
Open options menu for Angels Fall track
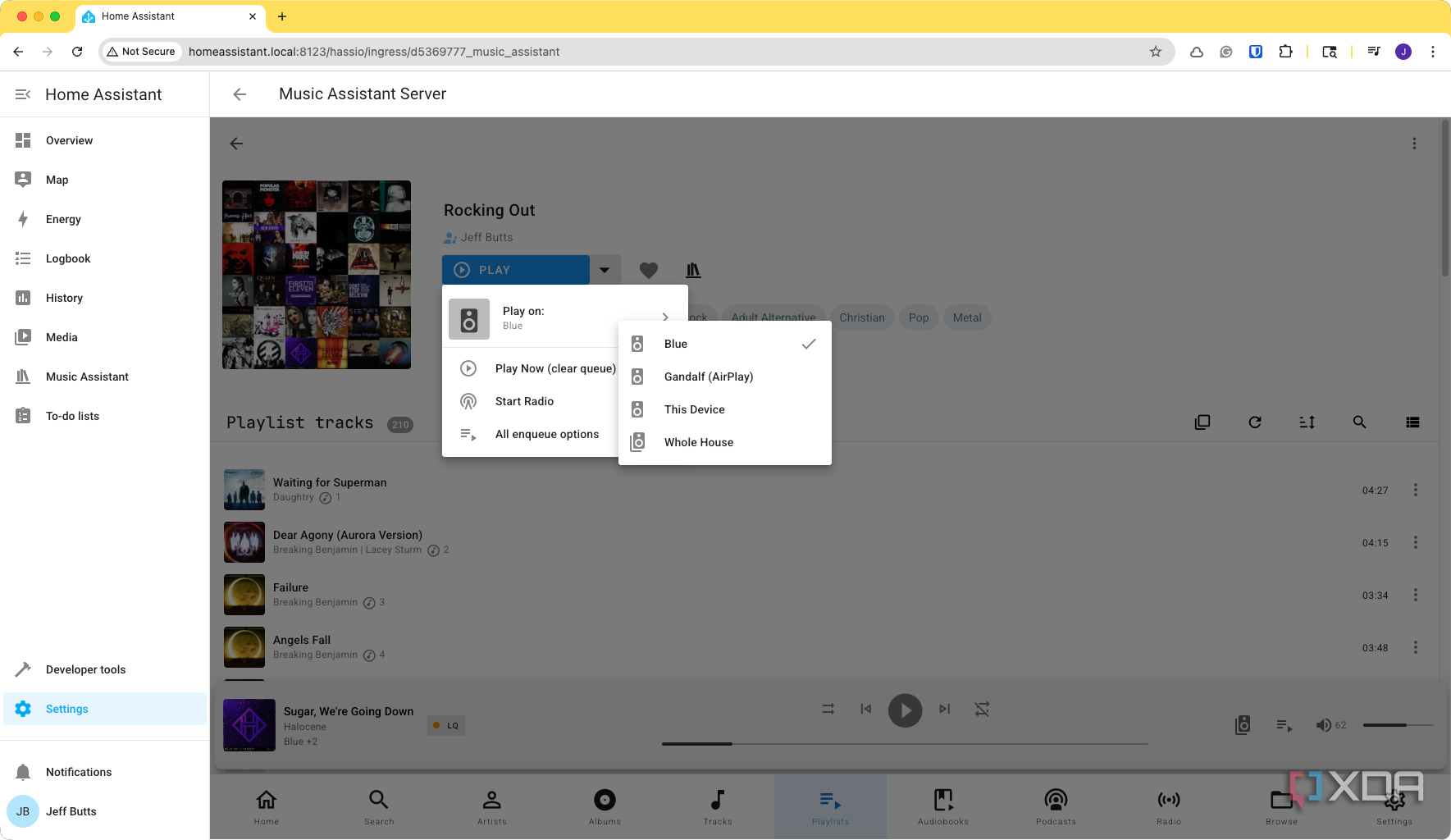pyautogui.click(x=1415, y=647)
